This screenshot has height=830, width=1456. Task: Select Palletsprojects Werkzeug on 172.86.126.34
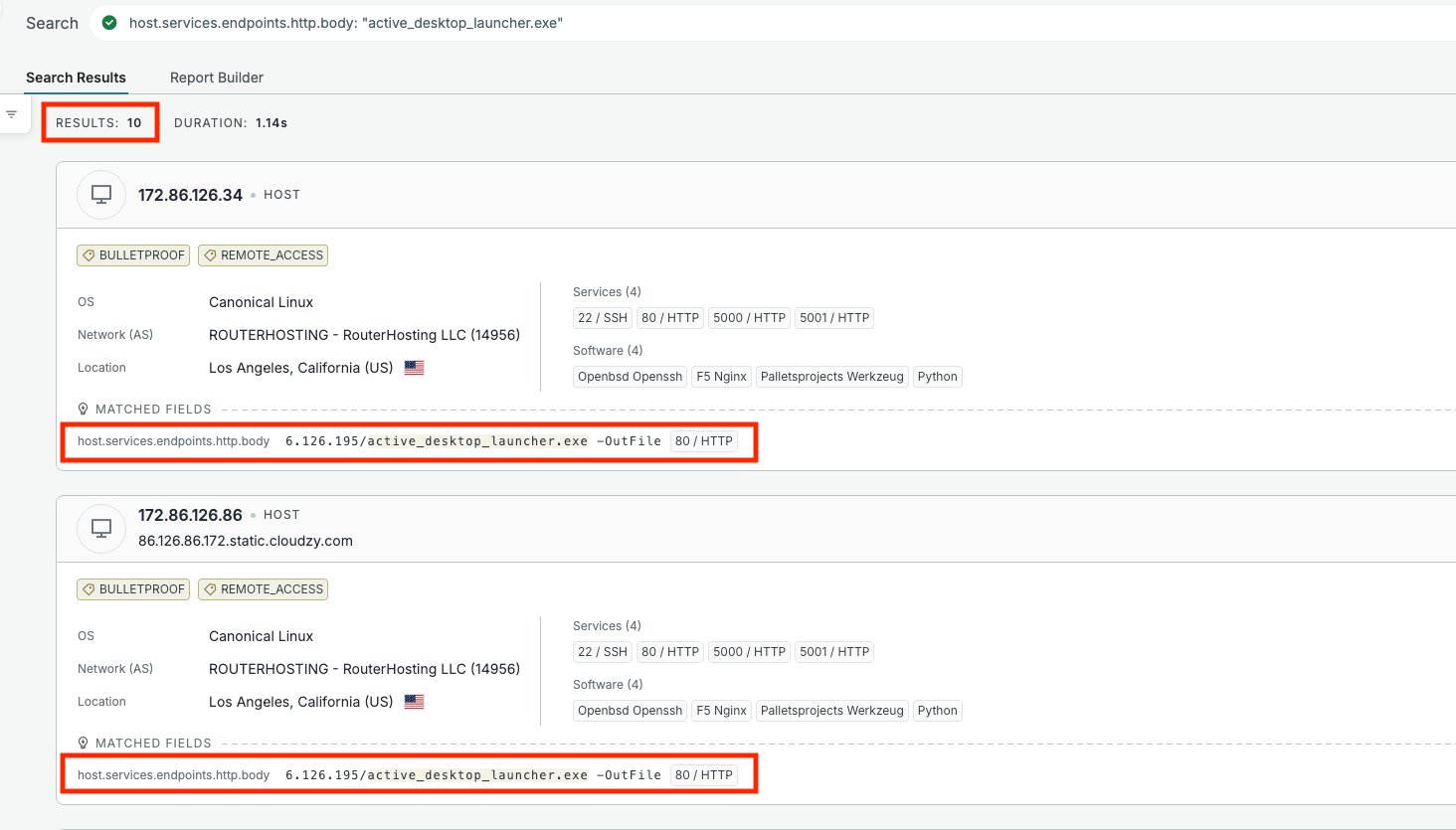point(832,377)
